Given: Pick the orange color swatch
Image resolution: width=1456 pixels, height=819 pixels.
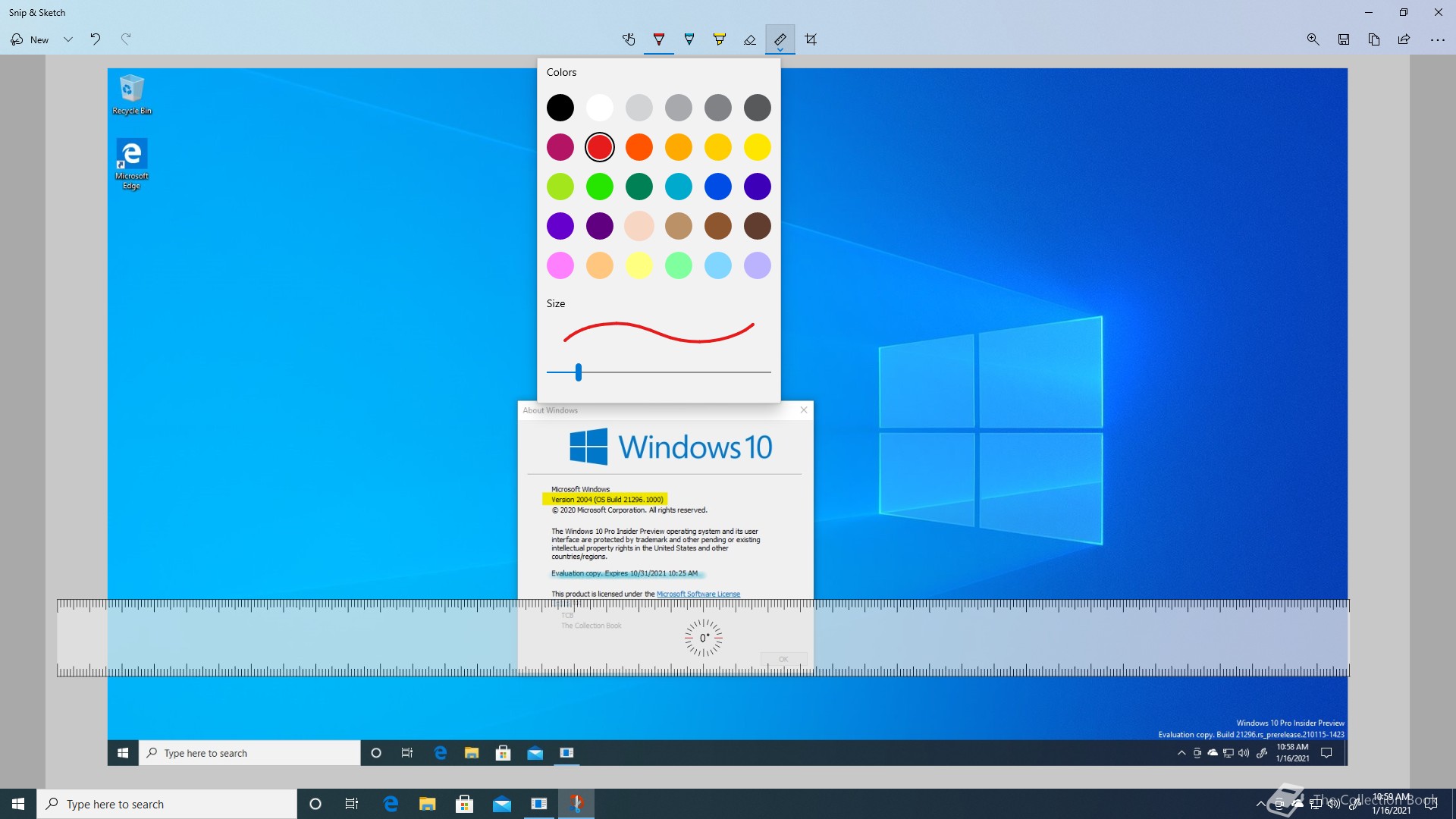Looking at the screenshot, I should tap(639, 147).
